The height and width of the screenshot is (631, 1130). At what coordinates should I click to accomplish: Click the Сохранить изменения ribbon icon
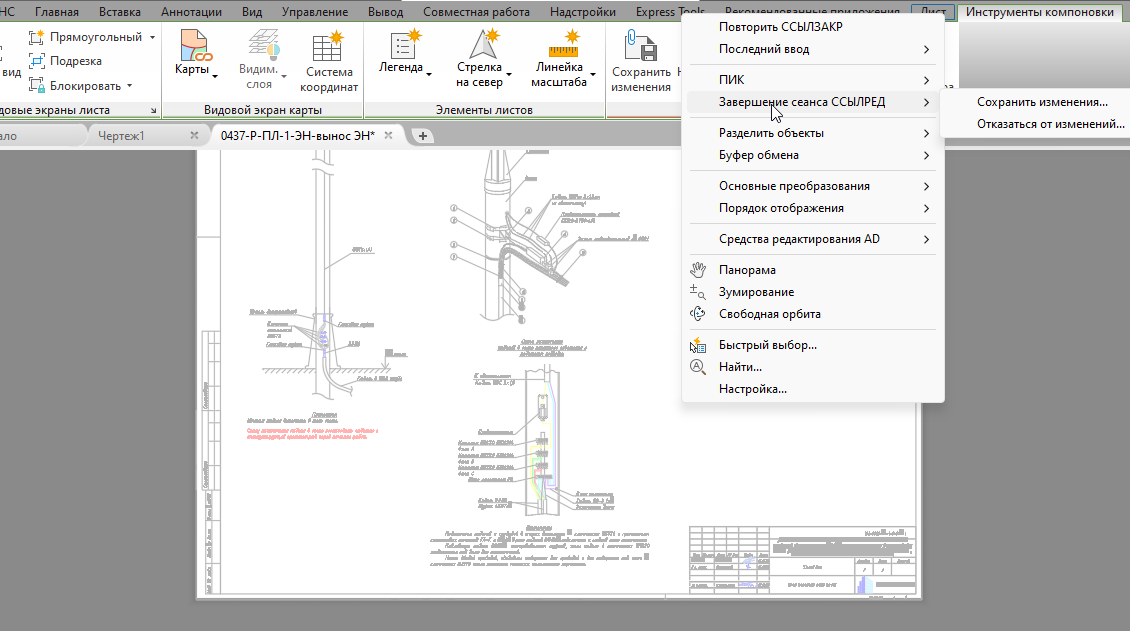tap(641, 46)
